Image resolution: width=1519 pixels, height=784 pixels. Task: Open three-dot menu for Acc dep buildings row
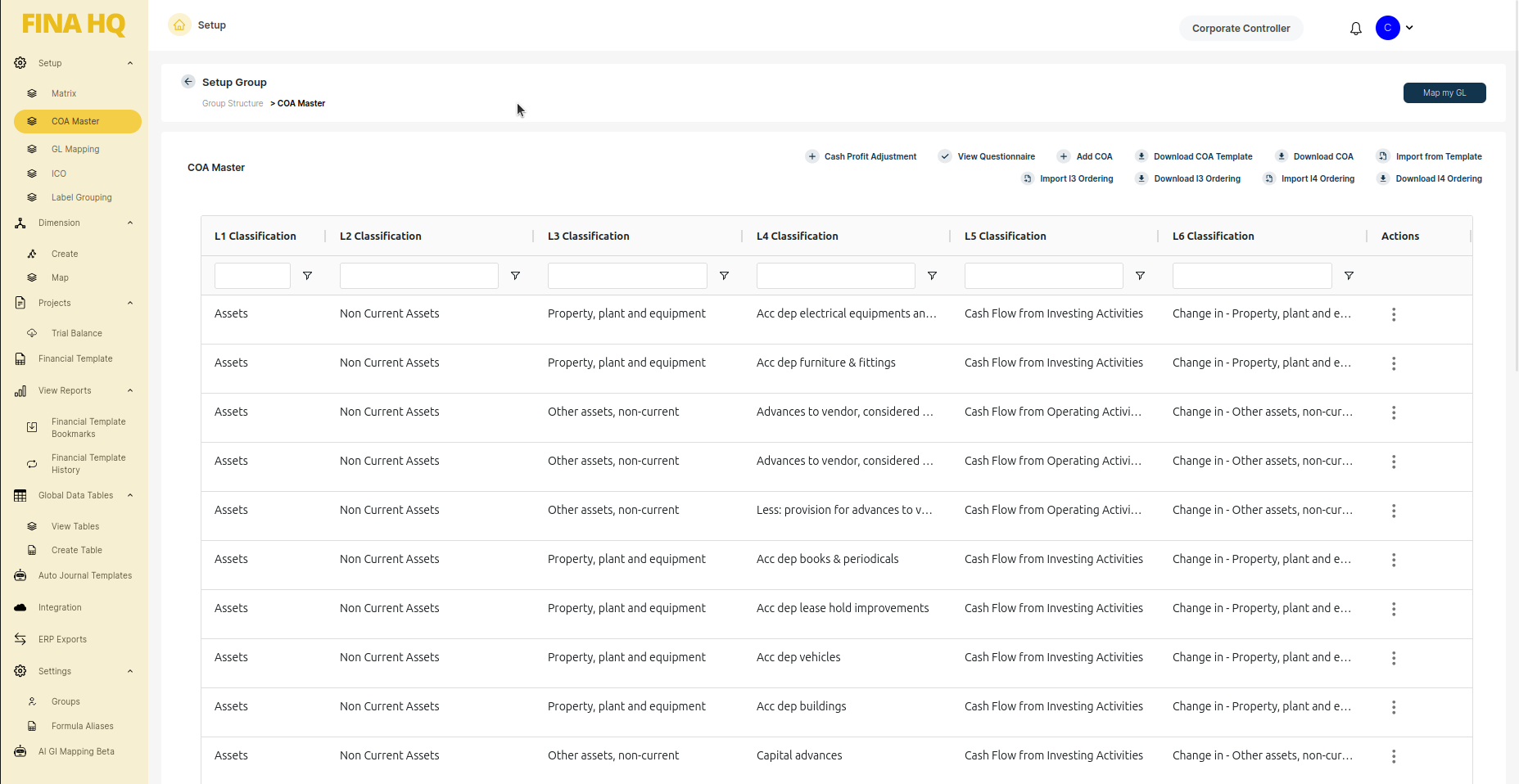click(x=1393, y=707)
